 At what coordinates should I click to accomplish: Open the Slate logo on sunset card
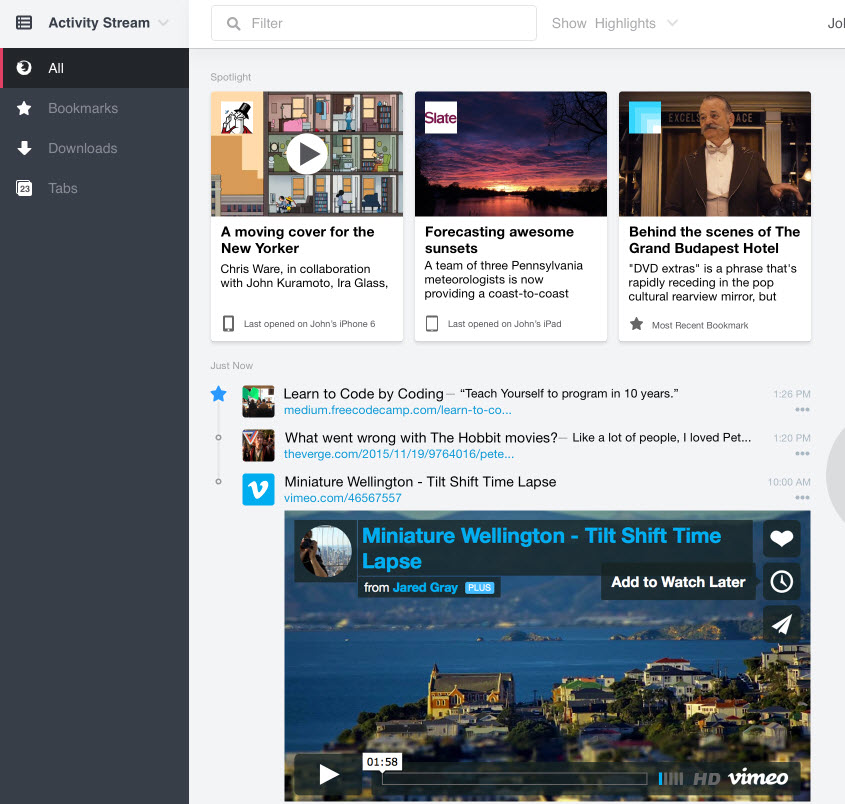pyautogui.click(x=441, y=117)
